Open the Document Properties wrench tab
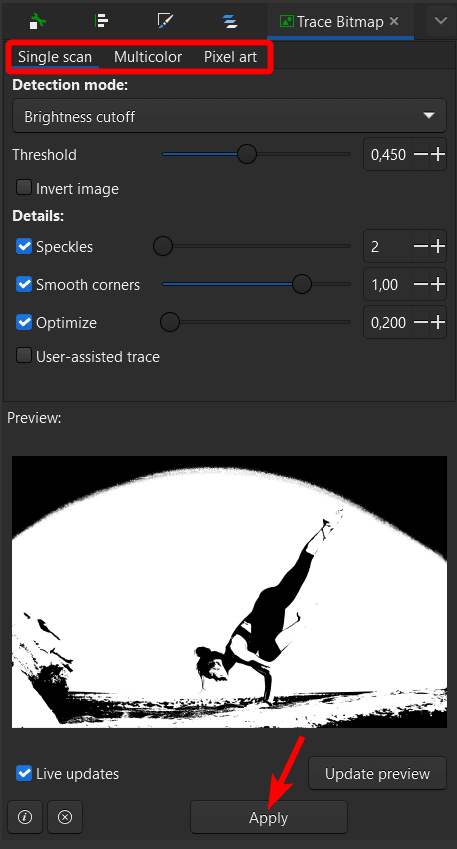457x849 pixels. point(38,22)
